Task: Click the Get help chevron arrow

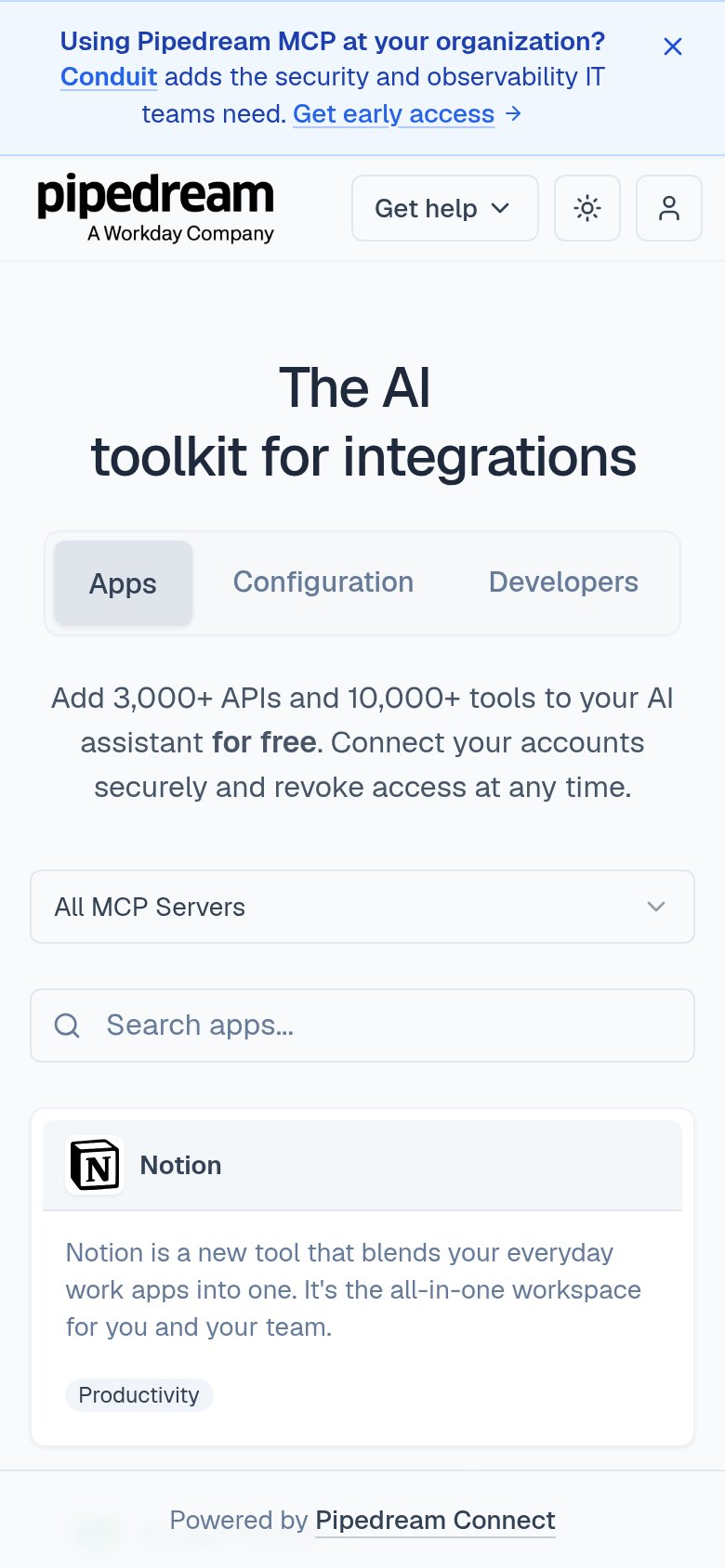Action: [500, 208]
